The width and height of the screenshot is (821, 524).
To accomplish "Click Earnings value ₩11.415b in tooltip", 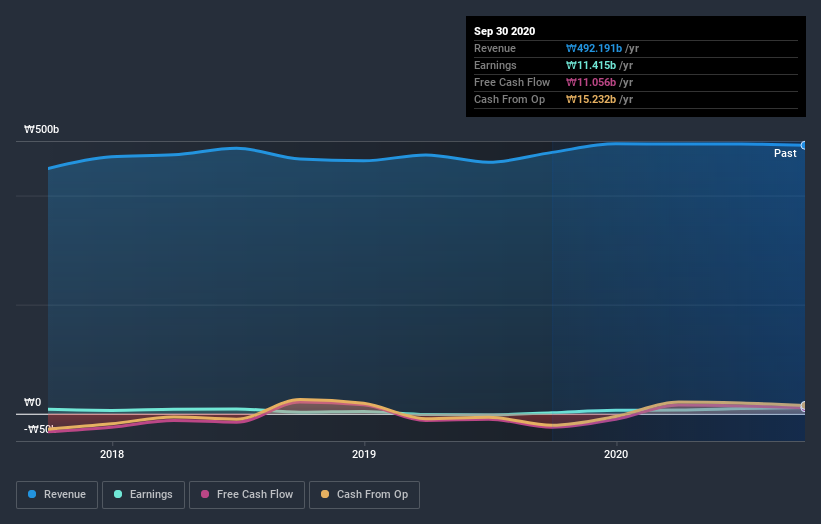I will [591, 65].
